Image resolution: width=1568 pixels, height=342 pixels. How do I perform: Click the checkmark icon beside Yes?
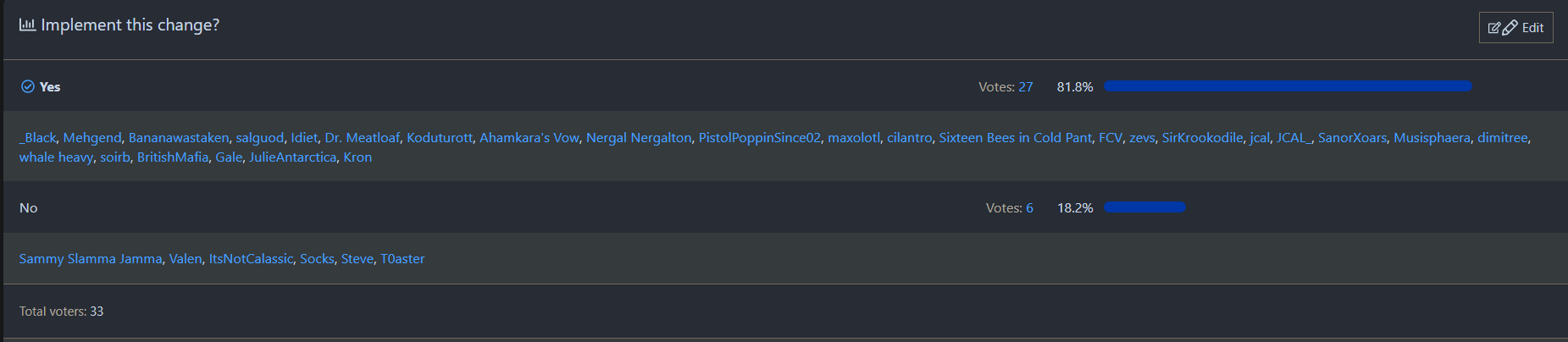pos(28,86)
